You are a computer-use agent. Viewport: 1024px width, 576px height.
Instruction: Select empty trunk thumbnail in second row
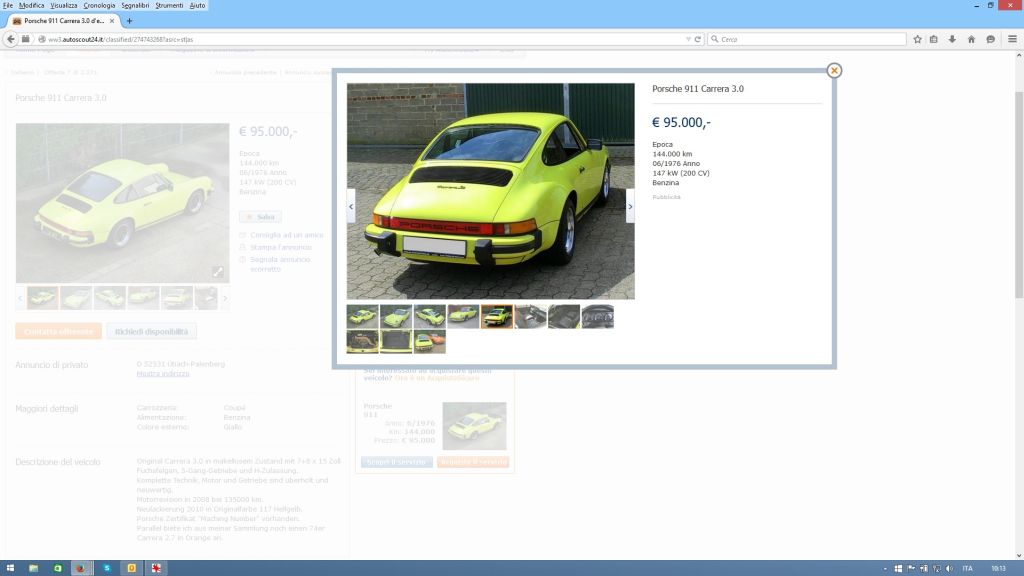point(396,342)
